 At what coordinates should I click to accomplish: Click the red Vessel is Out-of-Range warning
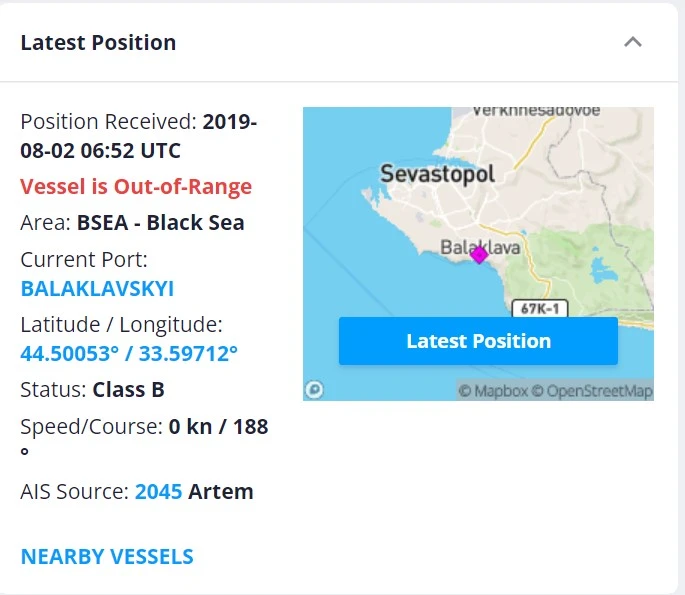pyautogui.click(x=136, y=187)
